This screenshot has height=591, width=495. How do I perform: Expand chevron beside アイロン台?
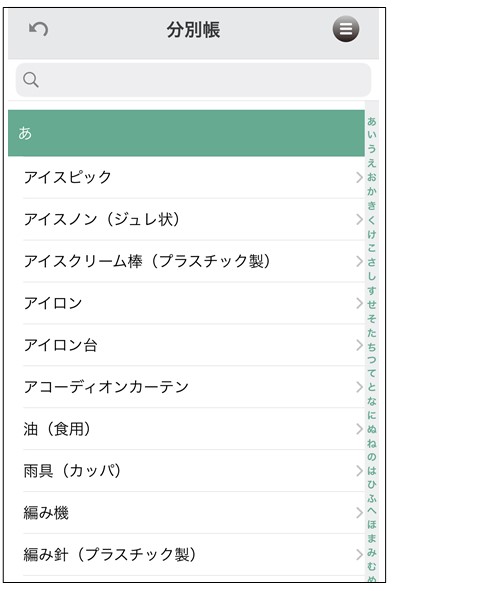point(359,345)
